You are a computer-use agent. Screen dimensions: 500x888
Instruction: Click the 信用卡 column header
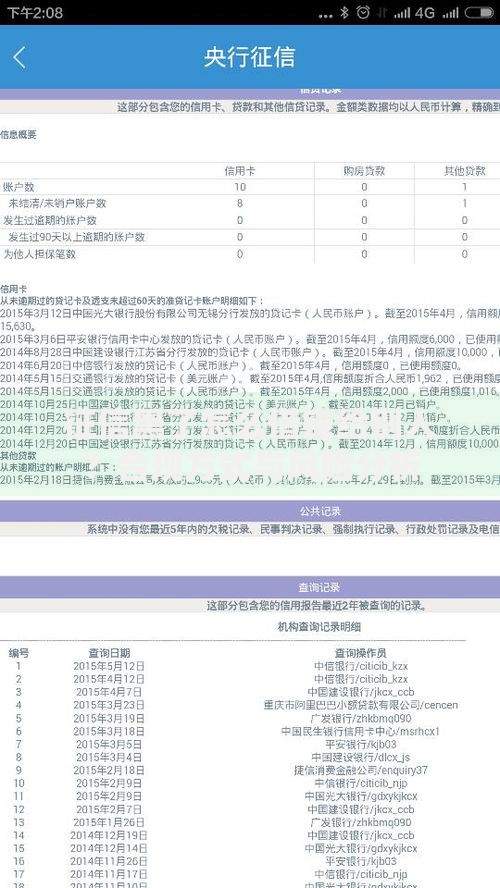[240, 171]
